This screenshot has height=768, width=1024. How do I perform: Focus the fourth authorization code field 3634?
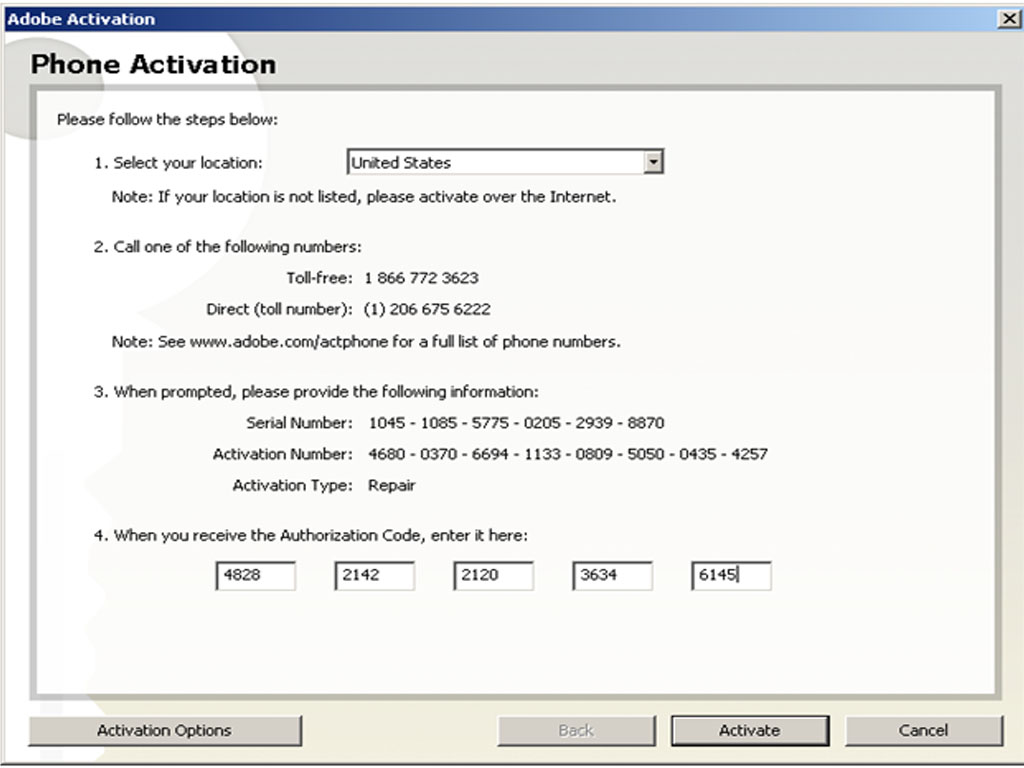click(612, 575)
